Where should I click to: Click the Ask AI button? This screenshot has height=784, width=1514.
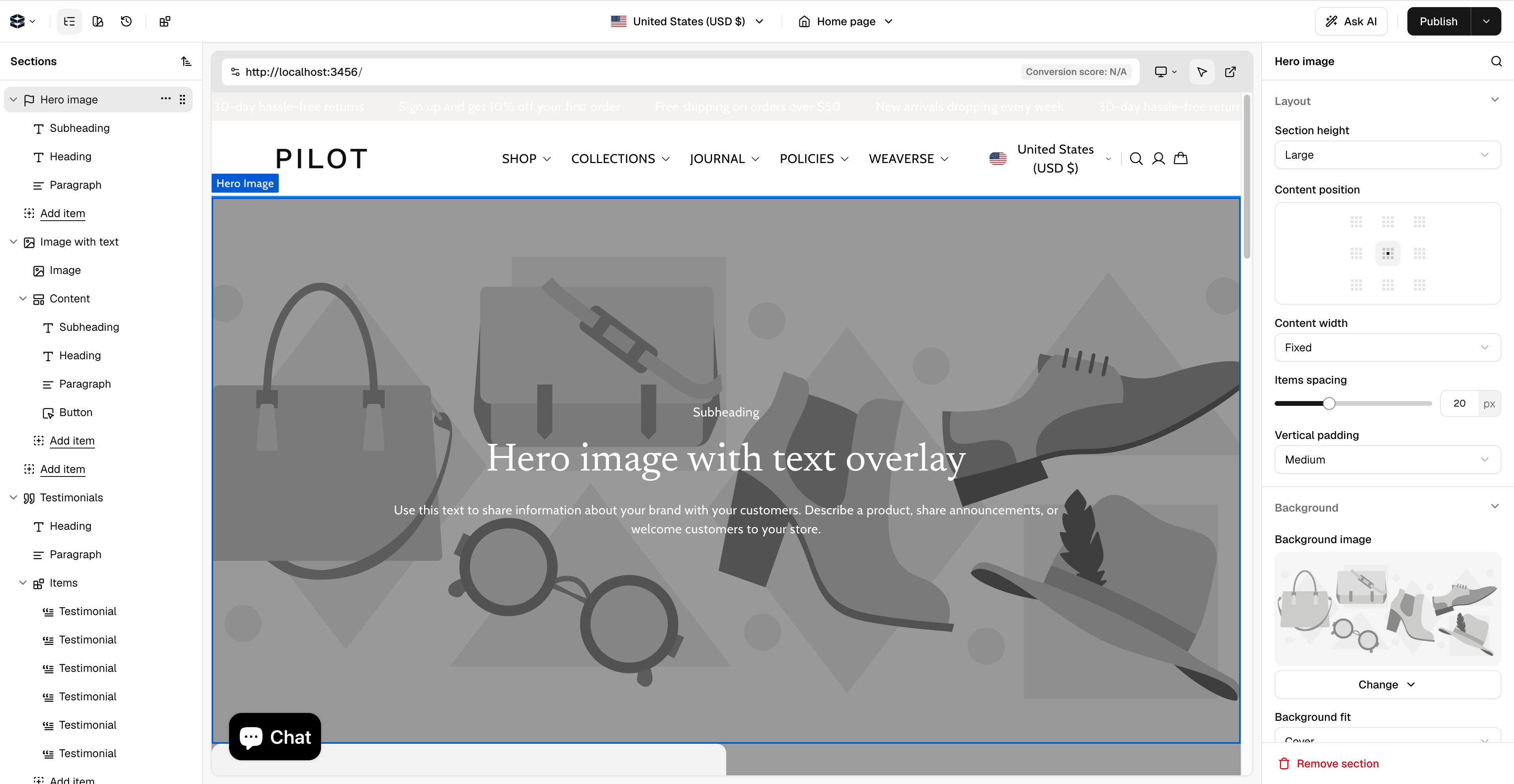coord(1351,21)
